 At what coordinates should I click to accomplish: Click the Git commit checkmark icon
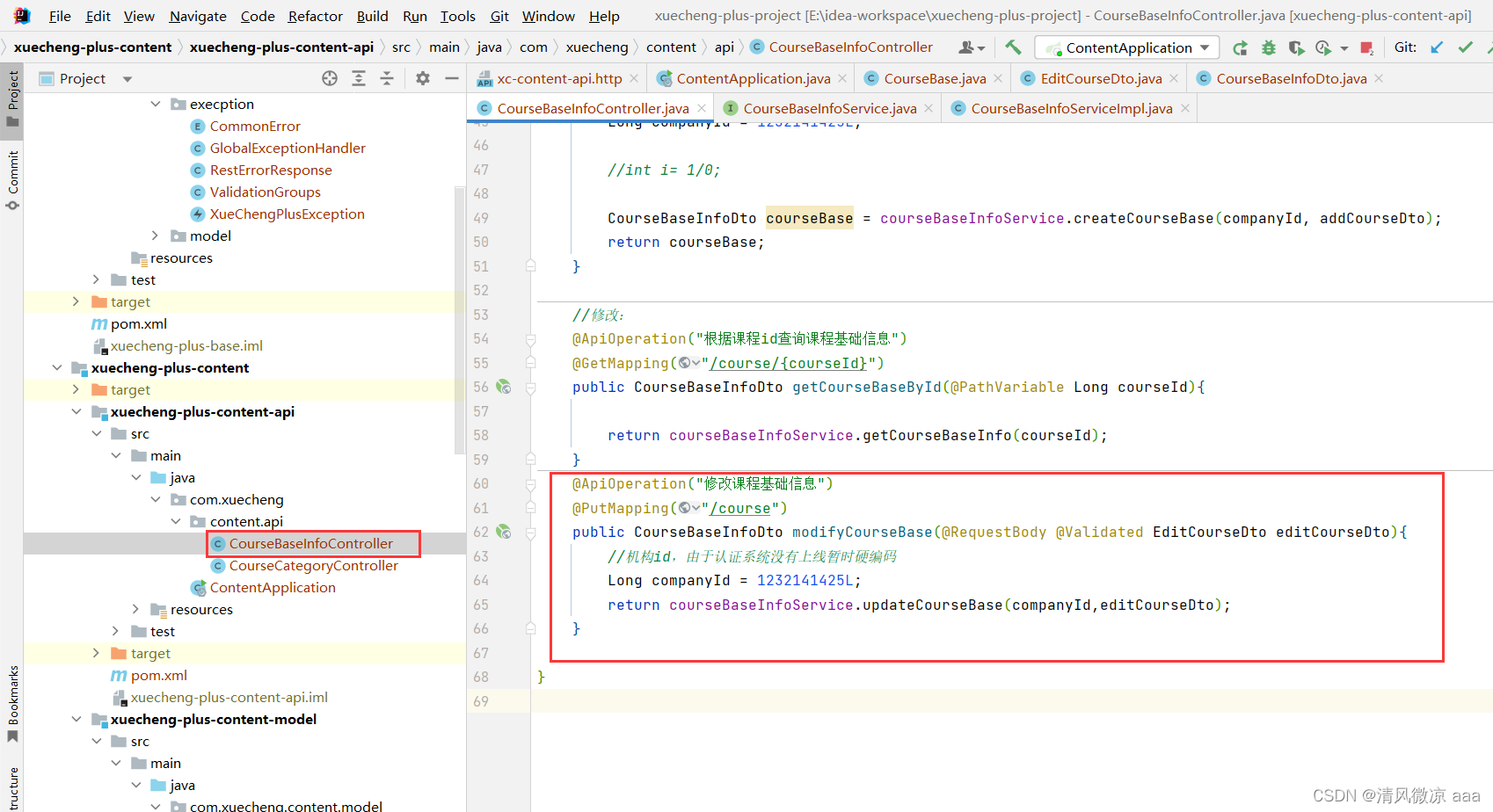(x=1465, y=47)
